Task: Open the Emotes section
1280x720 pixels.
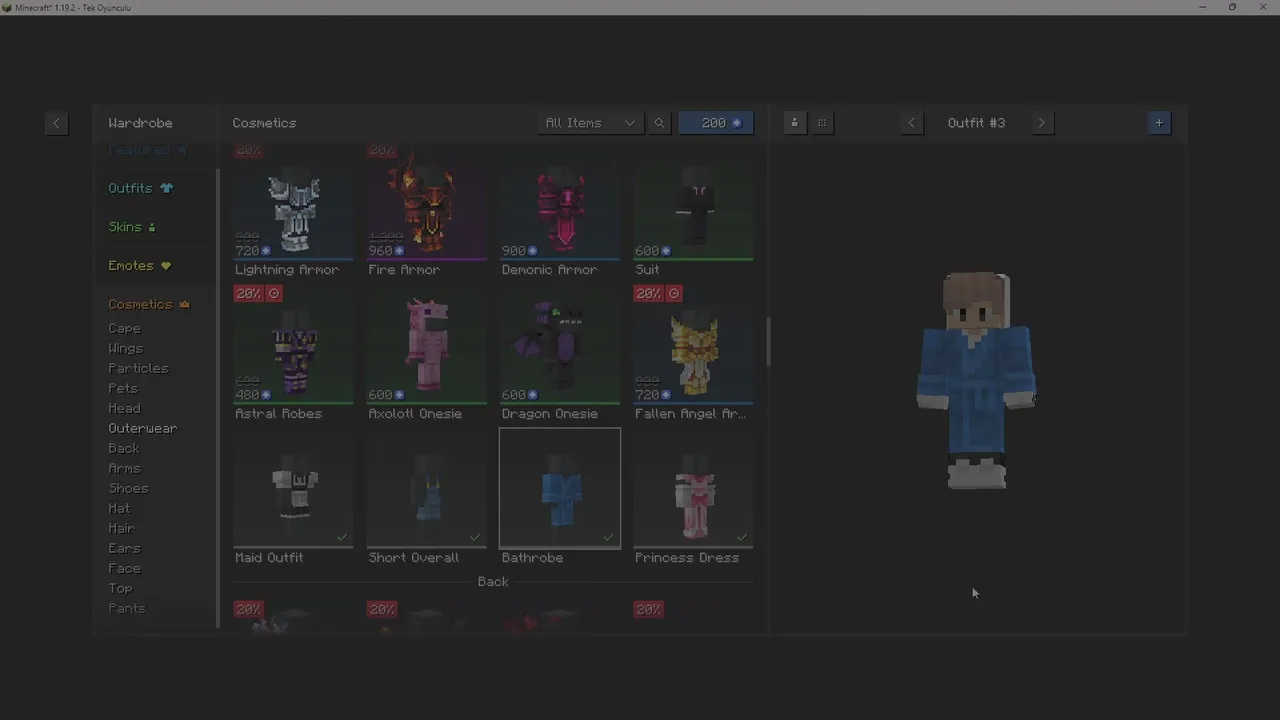Action: point(139,266)
